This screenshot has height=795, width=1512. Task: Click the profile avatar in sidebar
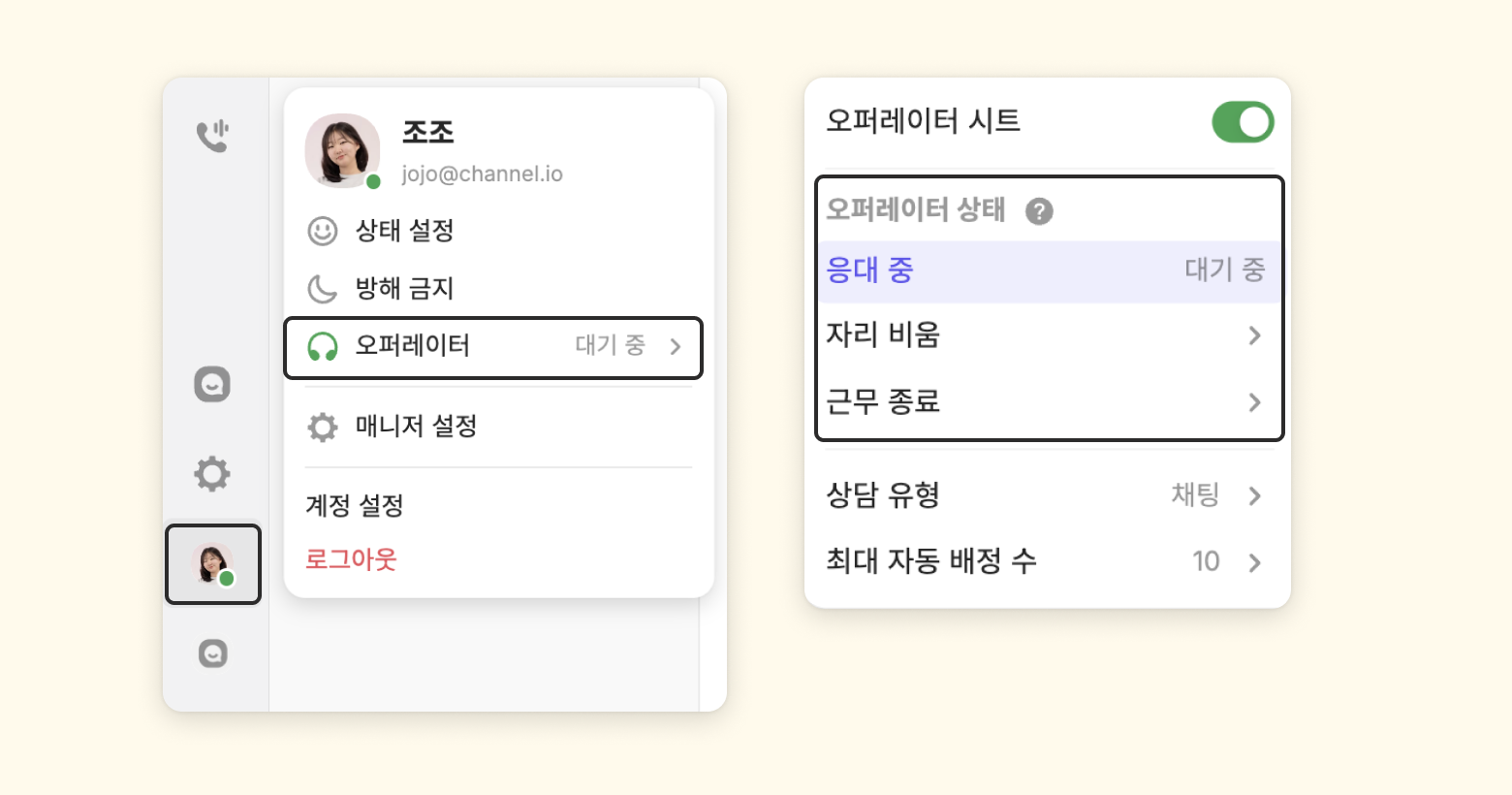pyautogui.click(x=212, y=564)
